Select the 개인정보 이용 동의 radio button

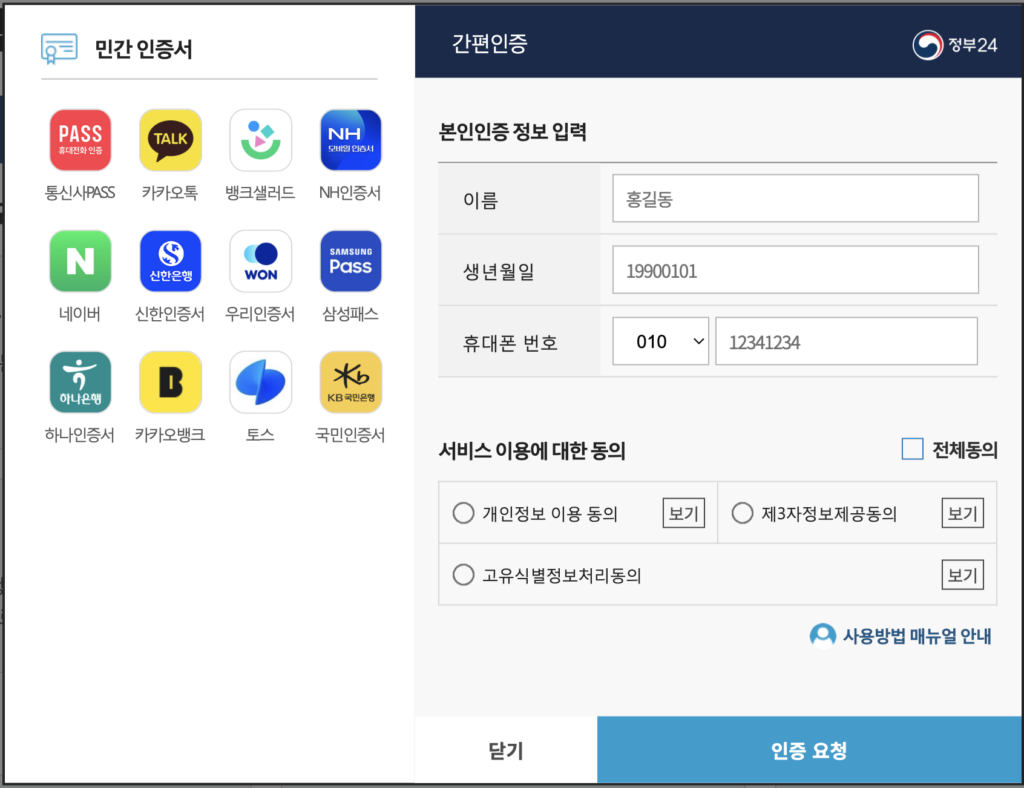coord(463,513)
